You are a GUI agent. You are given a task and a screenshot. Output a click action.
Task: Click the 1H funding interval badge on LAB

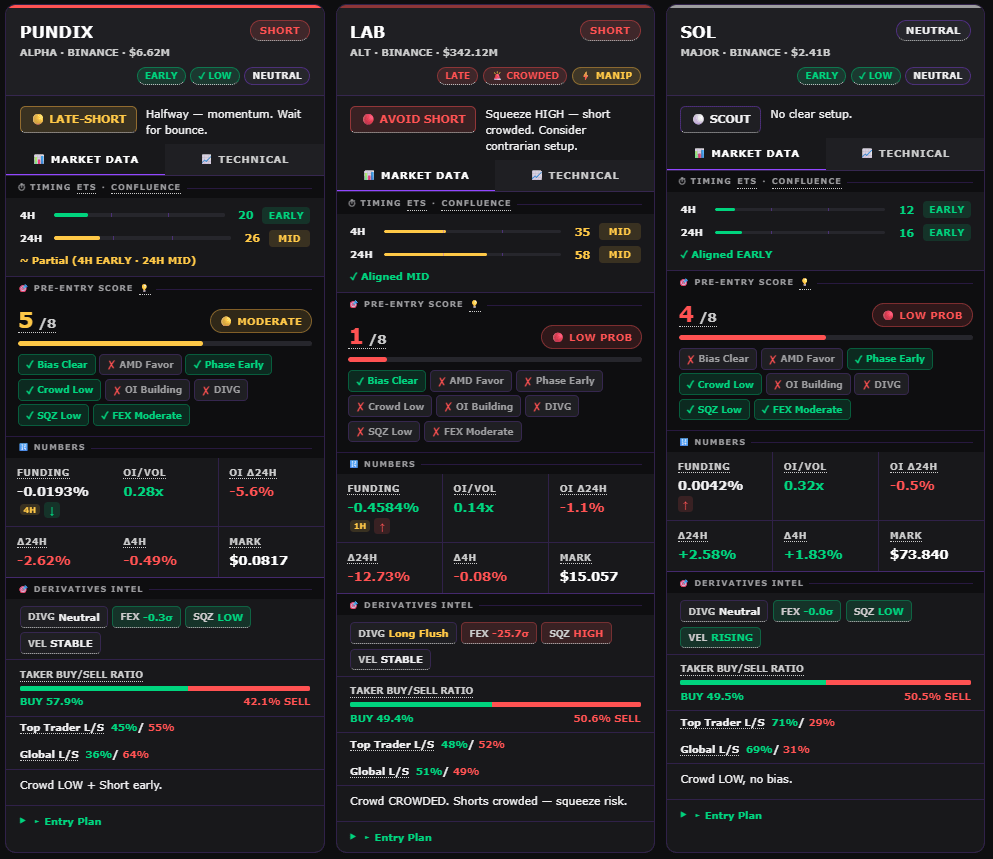pos(360,526)
